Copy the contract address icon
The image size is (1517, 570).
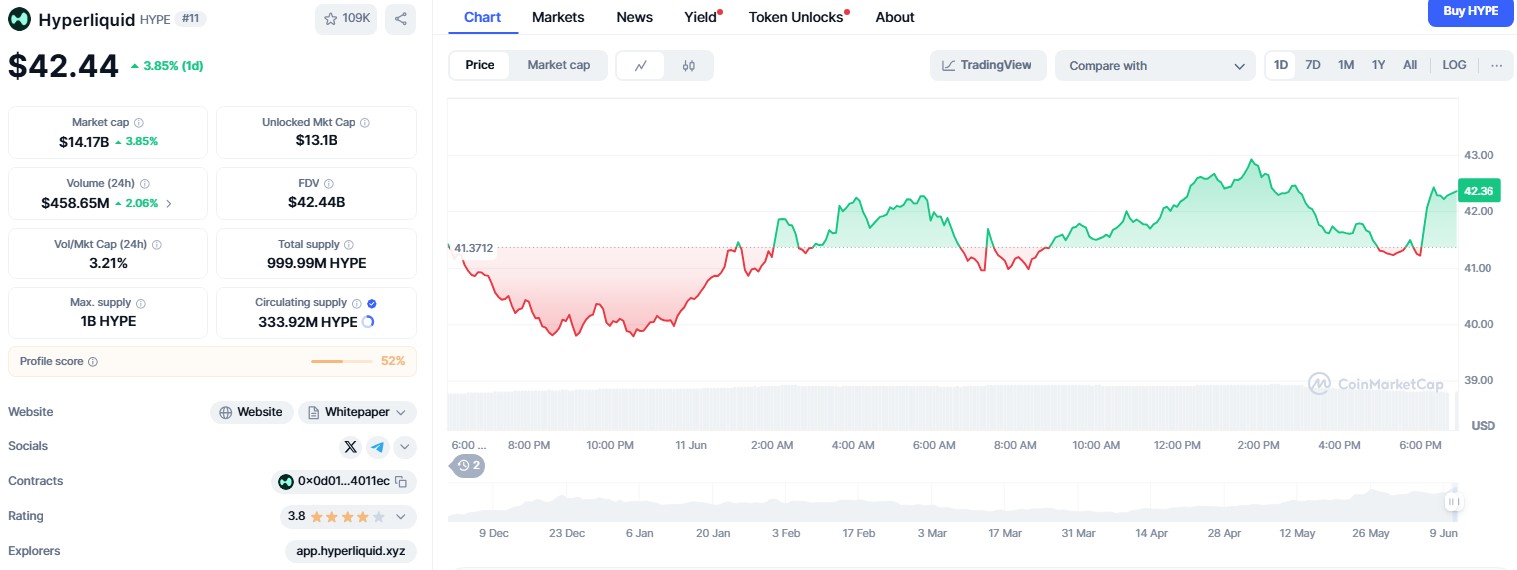pos(401,482)
